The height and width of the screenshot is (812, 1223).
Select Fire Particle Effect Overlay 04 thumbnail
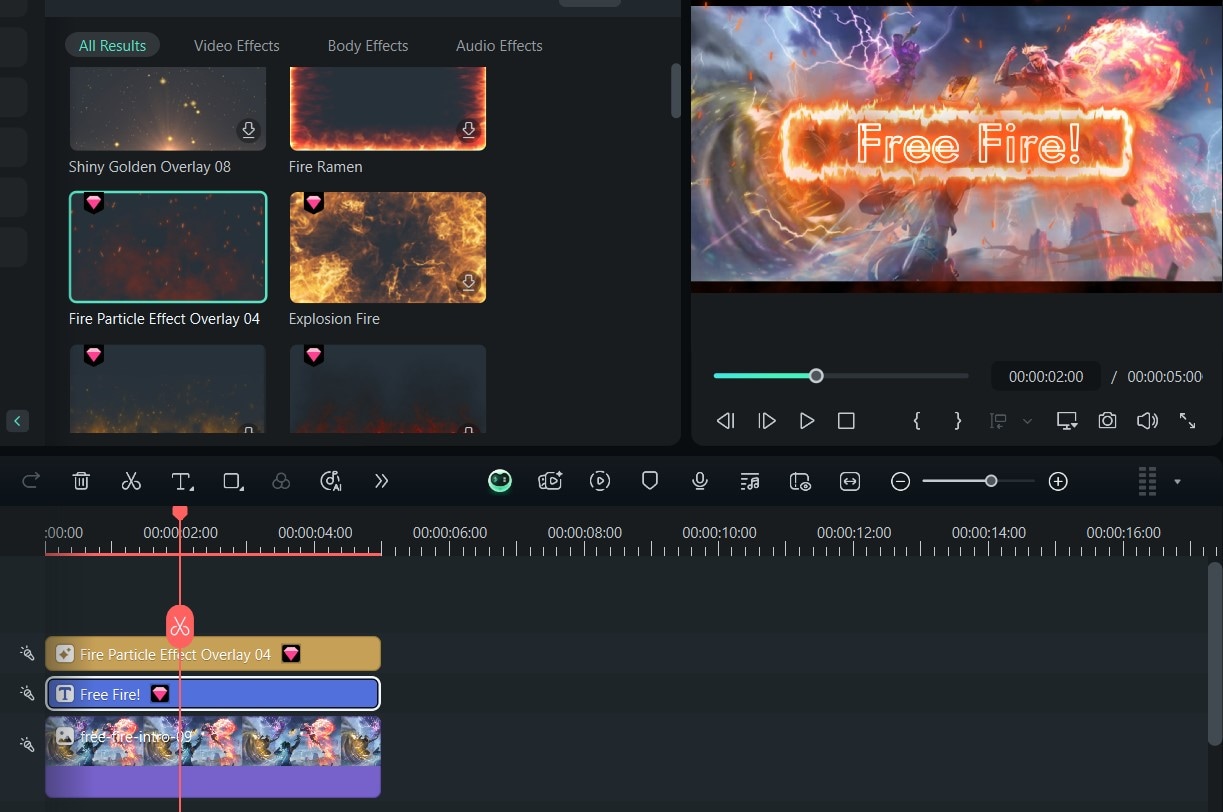[x=168, y=247]
